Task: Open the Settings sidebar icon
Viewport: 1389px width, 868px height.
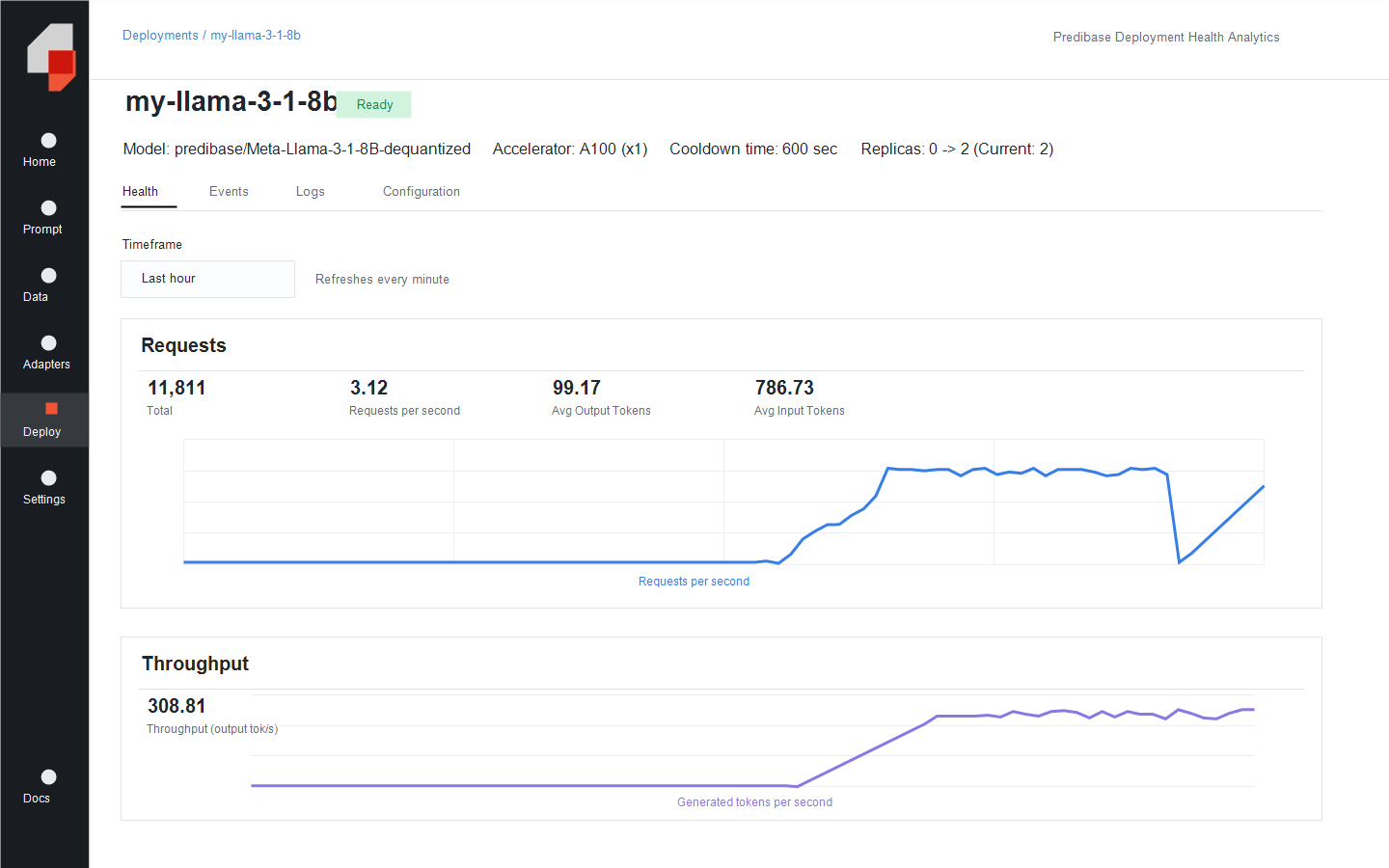Action: 48,478
